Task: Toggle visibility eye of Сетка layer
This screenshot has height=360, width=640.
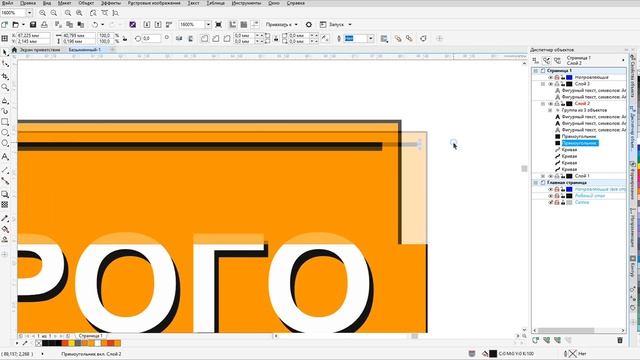Action: [550, 202]
